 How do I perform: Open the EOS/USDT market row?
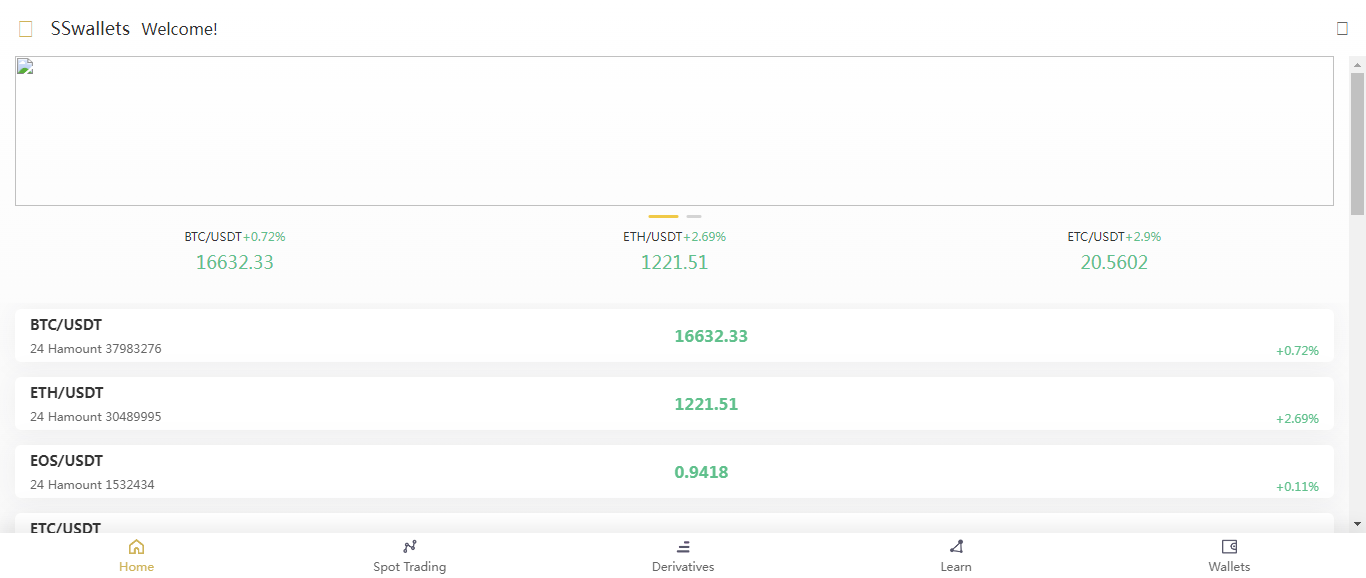pyautogui.click(x=674, y=472)
